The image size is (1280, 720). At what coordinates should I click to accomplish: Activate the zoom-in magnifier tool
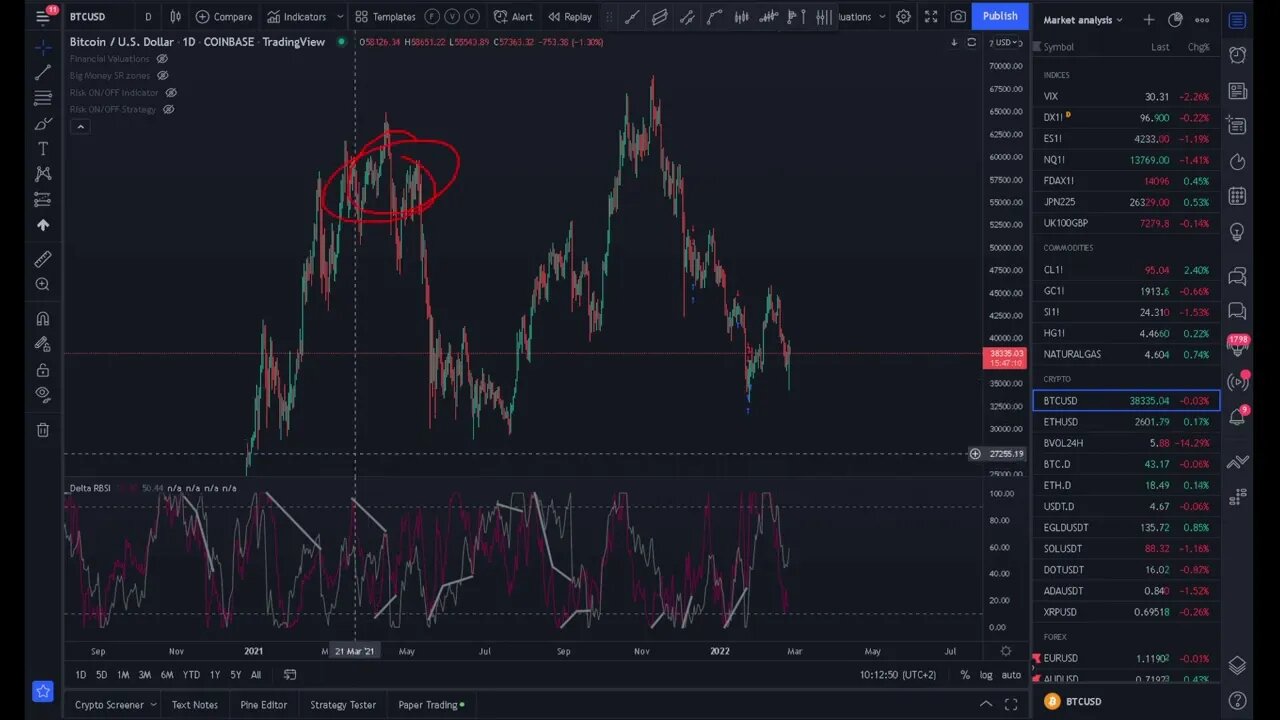(42, 285)
